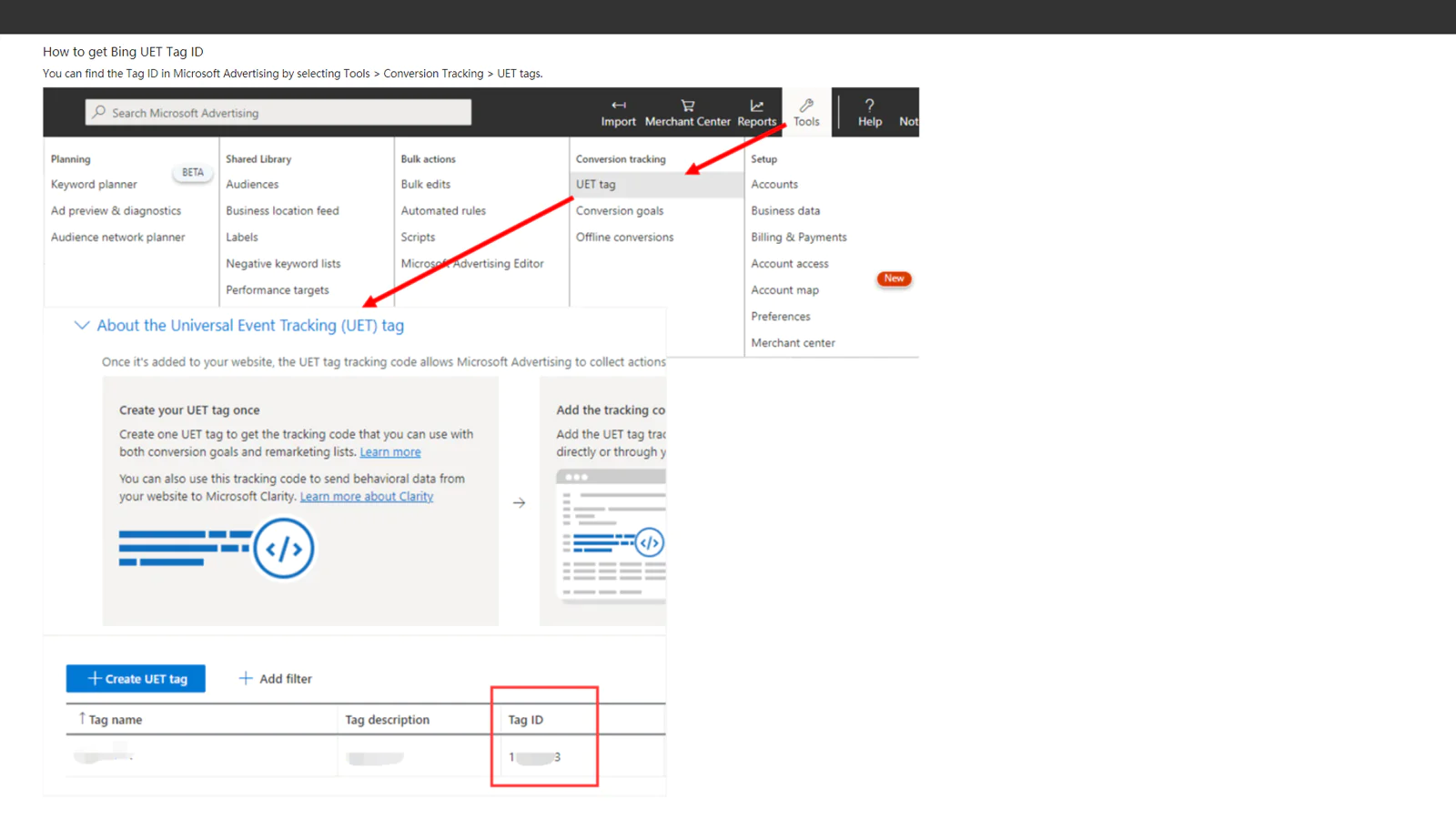Click into Search Microsoft Advertising field

(x=278, y=112)
